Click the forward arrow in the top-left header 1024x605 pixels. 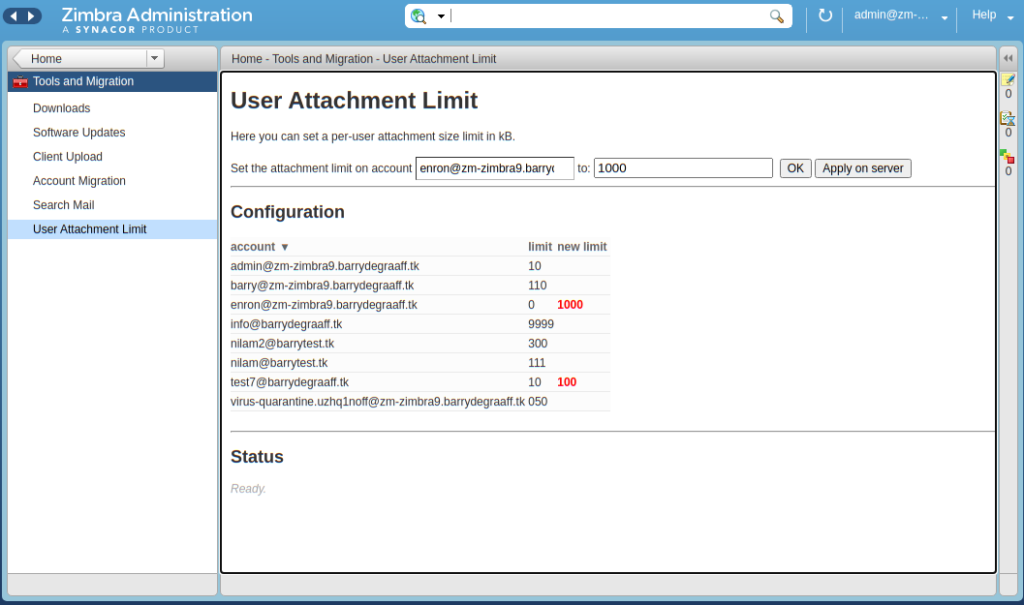[x=32, y=15]
